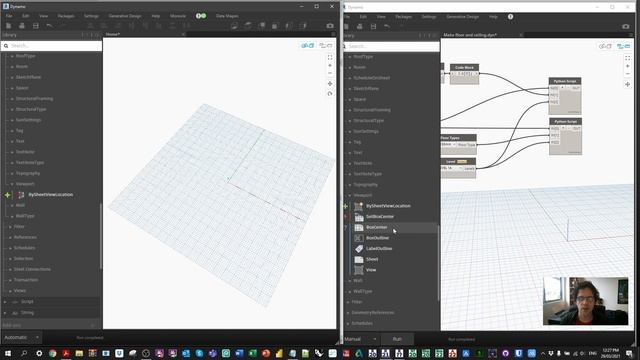640x360 pixels.
Task: Switch to graph view in right window
Action: (623, 47)
